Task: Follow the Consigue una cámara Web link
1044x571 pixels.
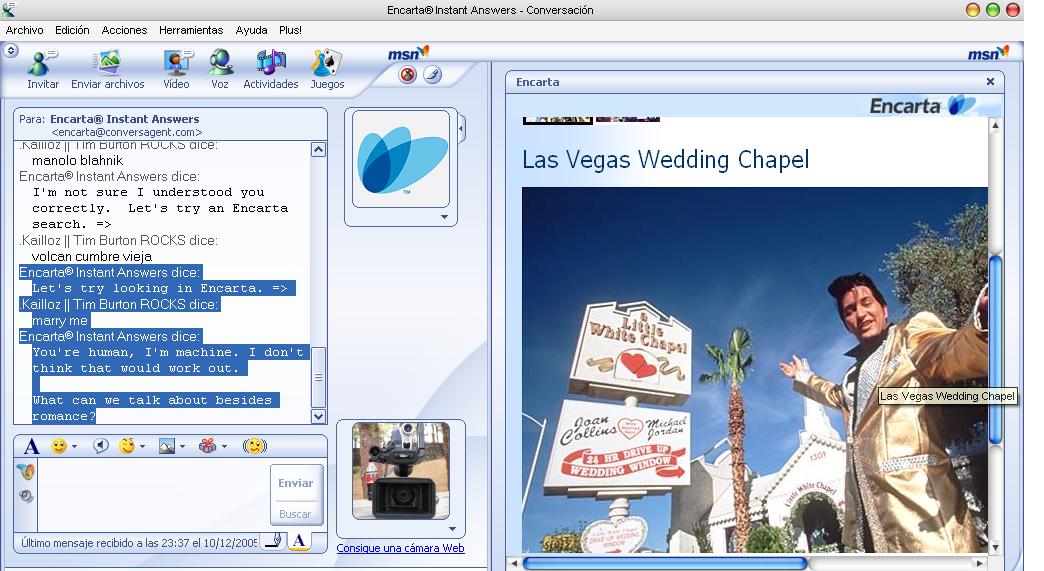Action: point(400,548)
